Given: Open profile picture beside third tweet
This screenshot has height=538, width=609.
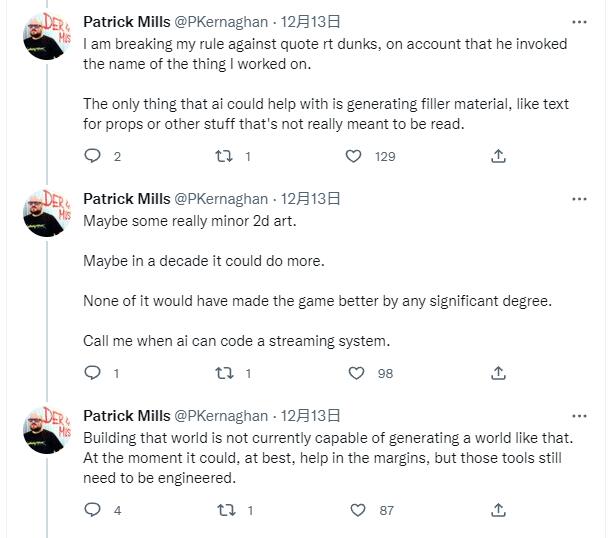Looking at the screenshot, I should tap(47, 430).
